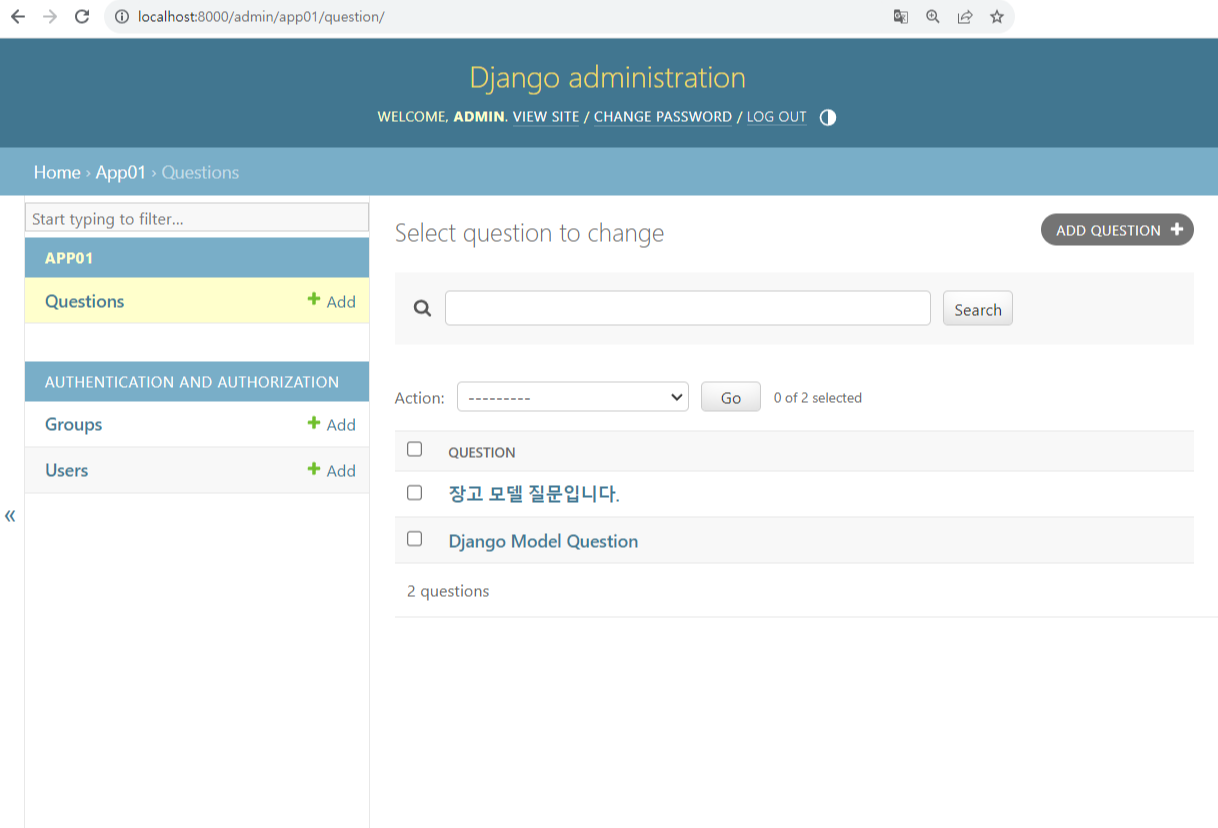This screenshot has height=828, width=1218.
Task: Select Questions in the sidebar
Action: (85, 301)
